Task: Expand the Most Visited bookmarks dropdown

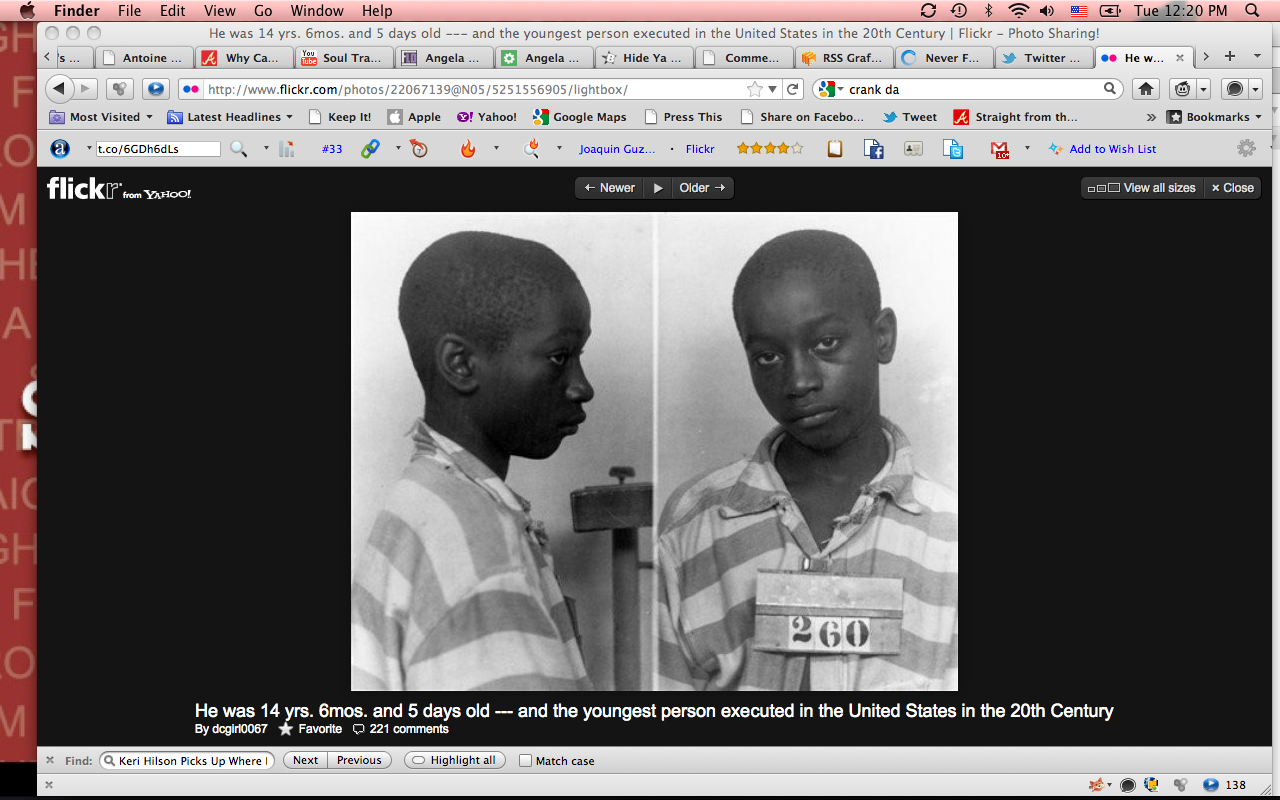Action: 102,117
